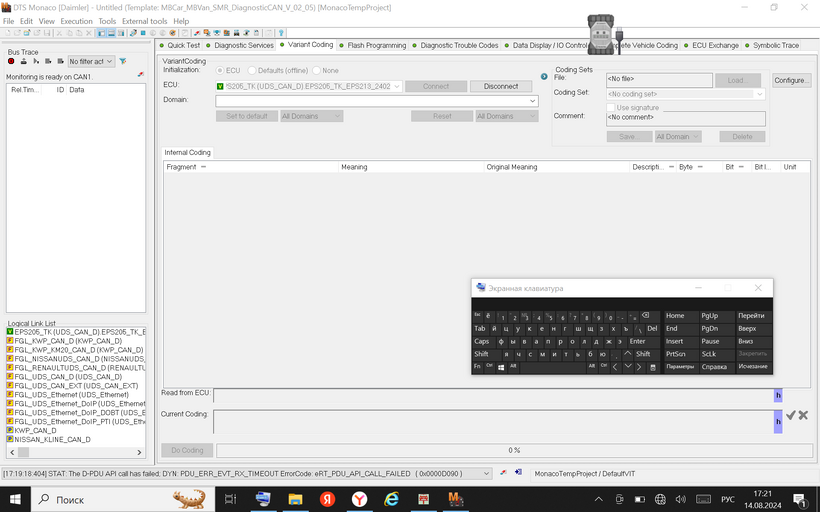Click the Delete coding set button

(742, 136)
